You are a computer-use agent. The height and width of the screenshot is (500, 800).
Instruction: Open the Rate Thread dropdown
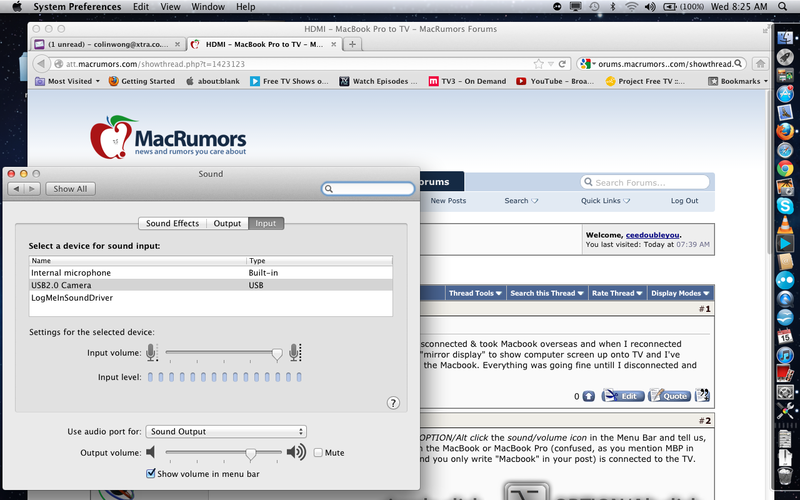(x=617, y=293)
